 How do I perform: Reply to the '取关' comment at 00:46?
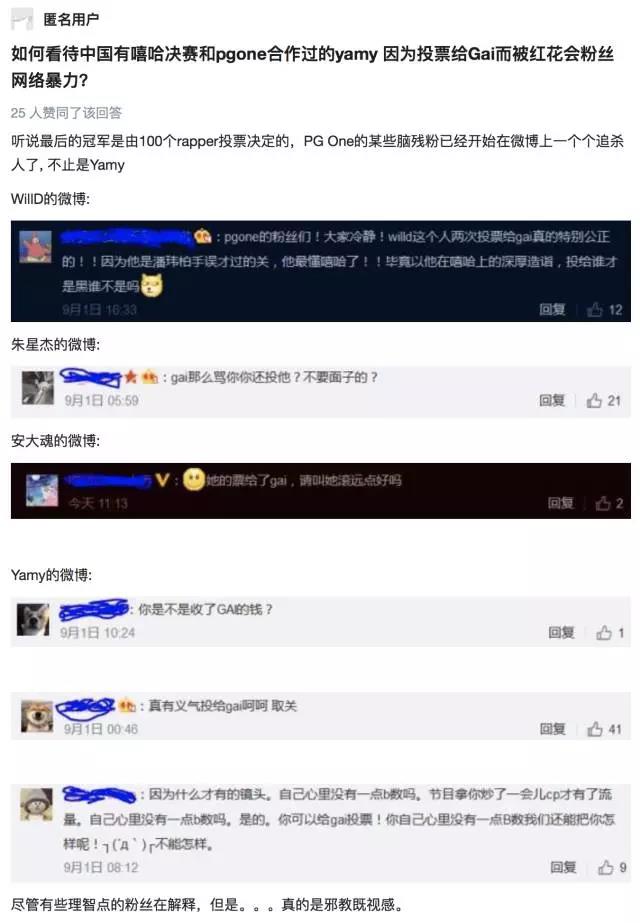pyautogui.click(x=553, y=729)
